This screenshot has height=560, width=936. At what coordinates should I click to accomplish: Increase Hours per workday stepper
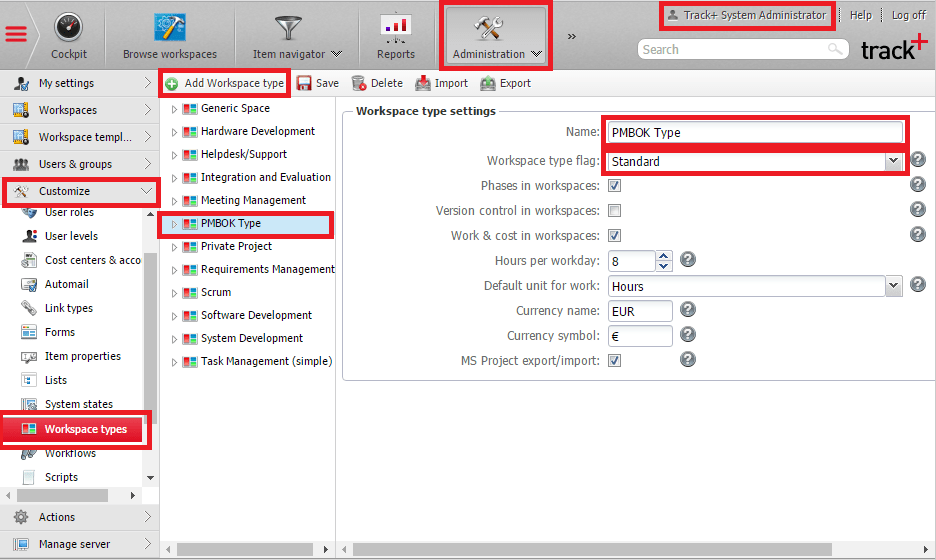(664, 256)
